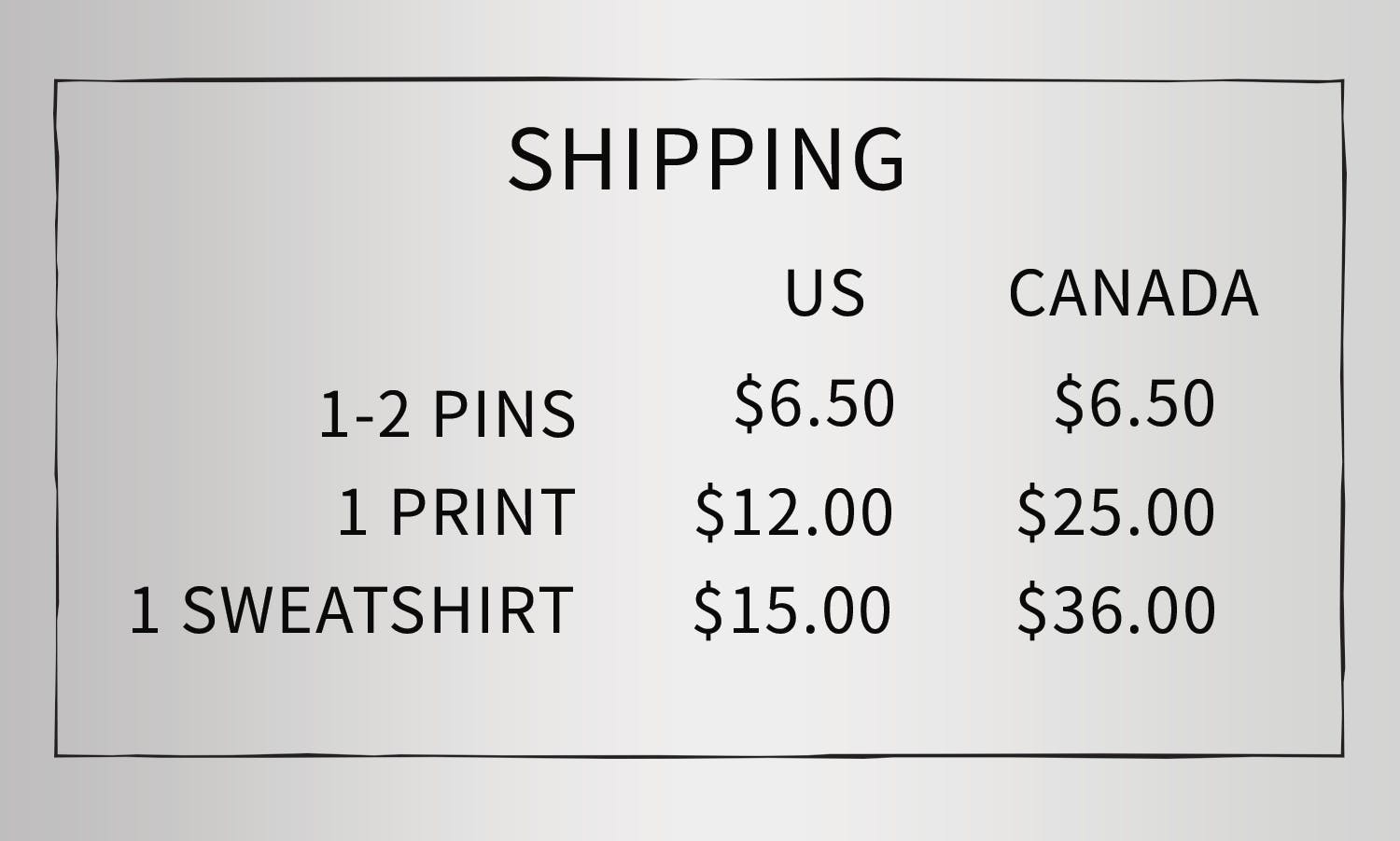The height and width of the screenshot is (841, 1400).
Task: Select the CANADA column header
Action: (1133, 293)
